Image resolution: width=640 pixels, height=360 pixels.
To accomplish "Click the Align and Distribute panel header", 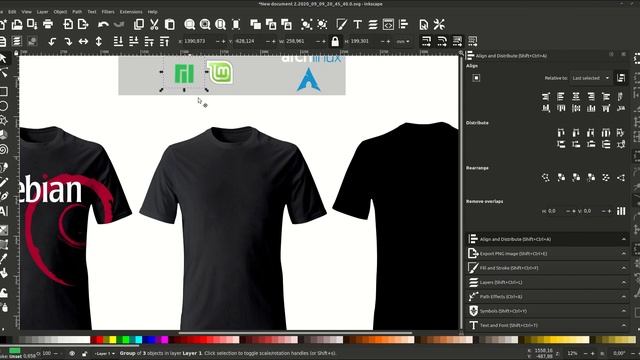I will click(547, 239).
